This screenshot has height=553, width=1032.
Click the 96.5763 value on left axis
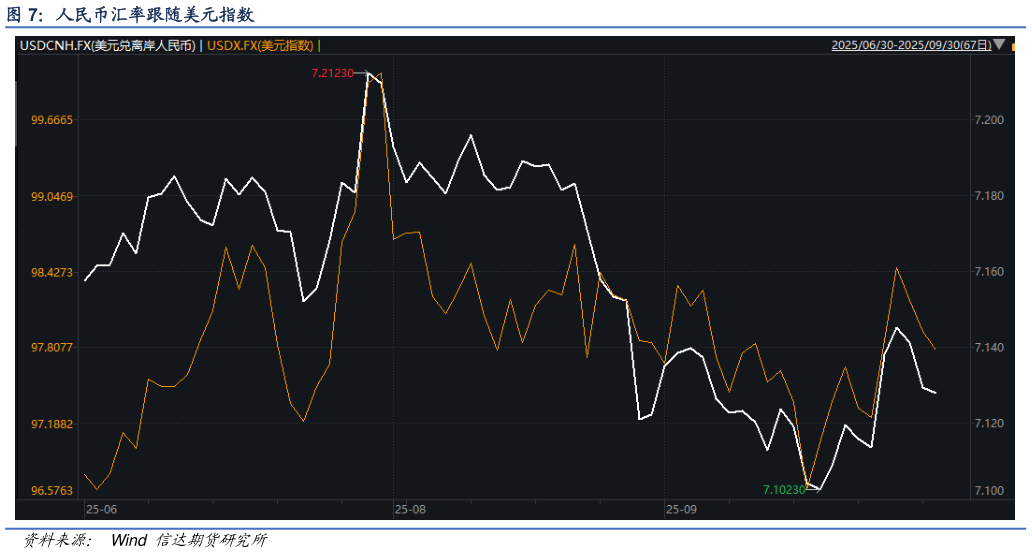click(x=52, y=490)
